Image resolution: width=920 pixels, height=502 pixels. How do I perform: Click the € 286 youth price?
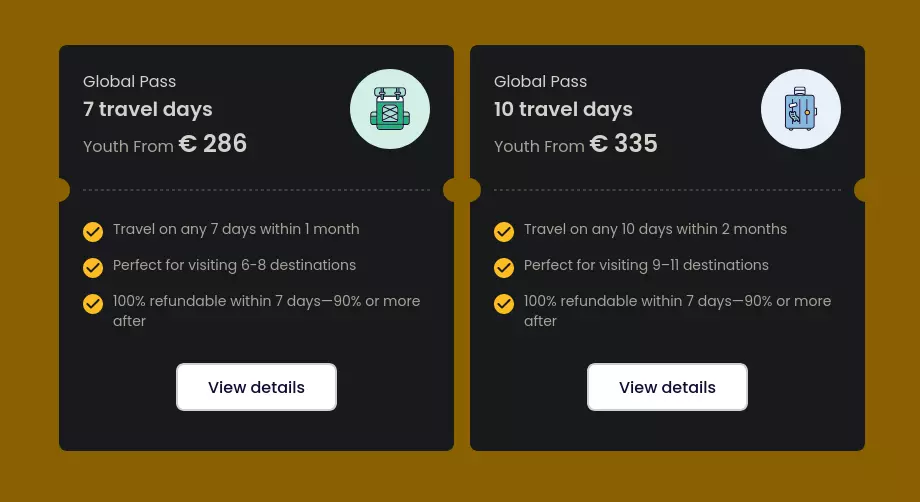[x=212, y=143]
